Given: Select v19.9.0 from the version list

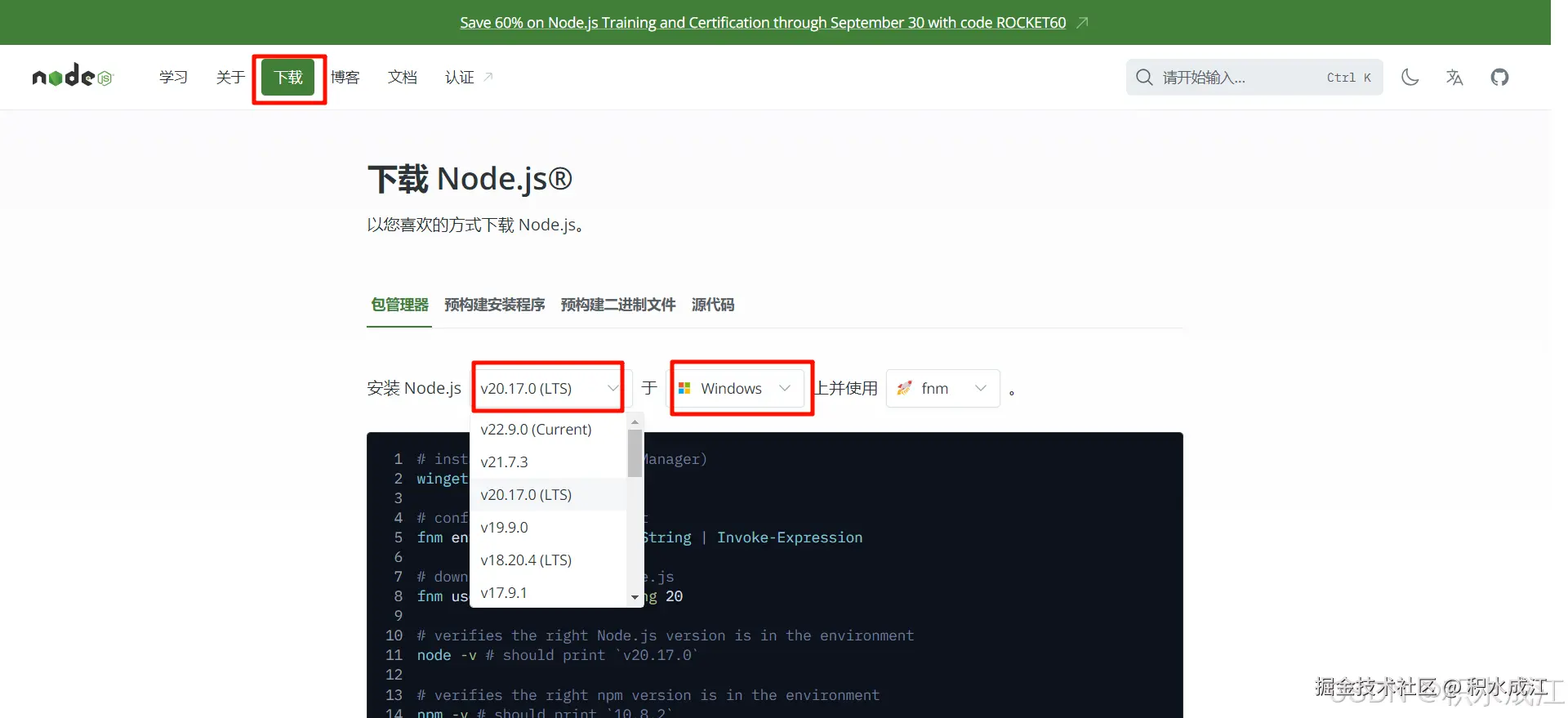Looking at the screenshot, I should 548,527.
